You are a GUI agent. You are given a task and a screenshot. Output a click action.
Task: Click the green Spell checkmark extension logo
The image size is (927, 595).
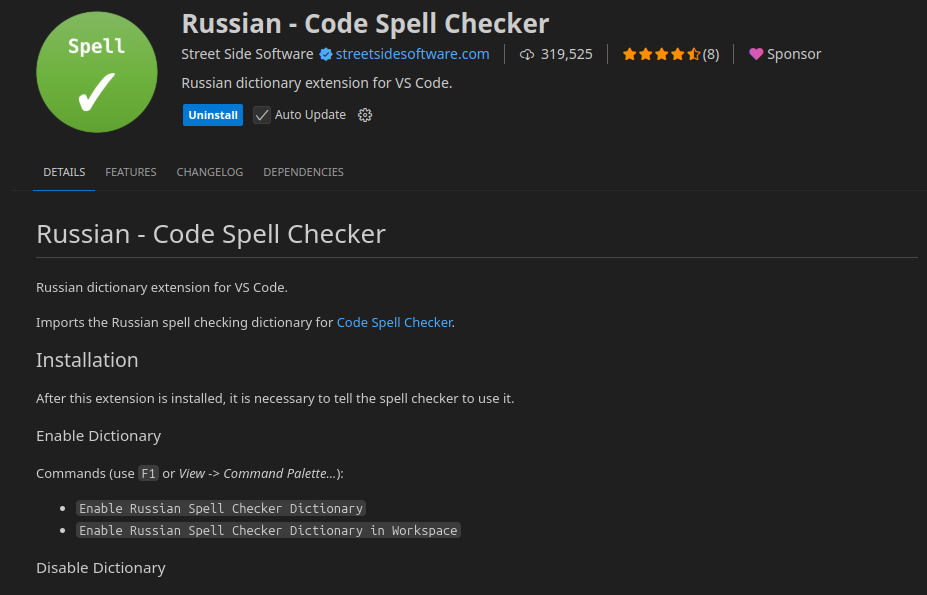95,72
